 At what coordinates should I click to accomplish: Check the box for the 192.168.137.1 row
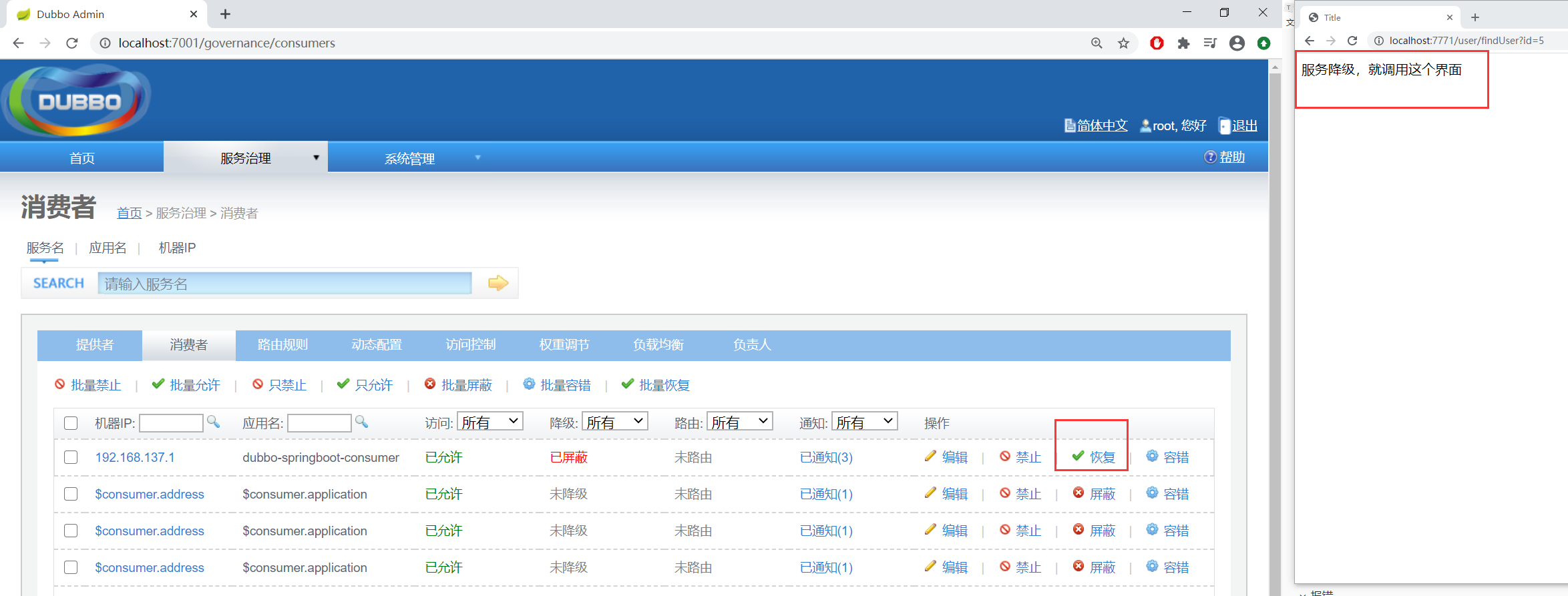(71, 457)
